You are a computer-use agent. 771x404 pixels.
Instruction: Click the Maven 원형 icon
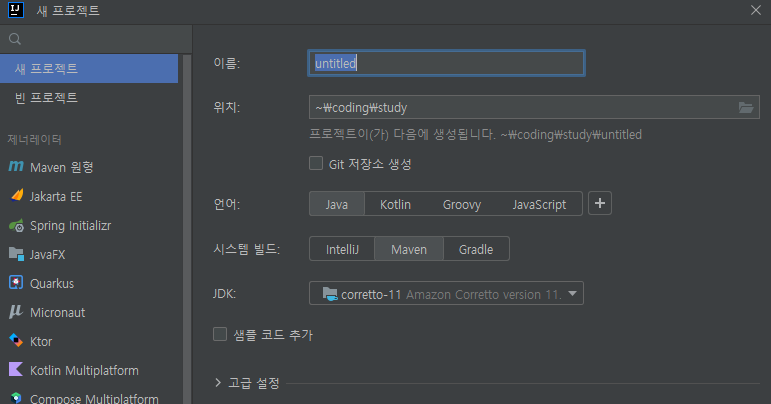16,167
